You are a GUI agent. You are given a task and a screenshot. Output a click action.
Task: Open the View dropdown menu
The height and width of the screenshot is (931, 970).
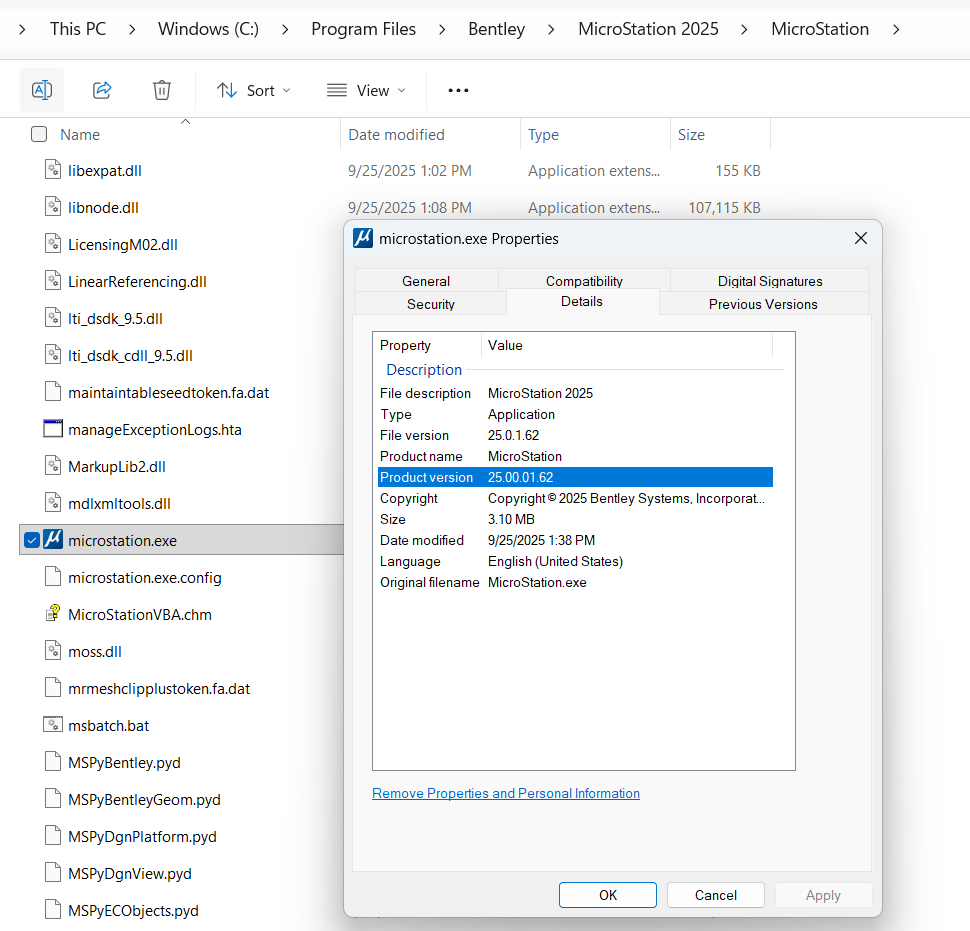point(366,90)
